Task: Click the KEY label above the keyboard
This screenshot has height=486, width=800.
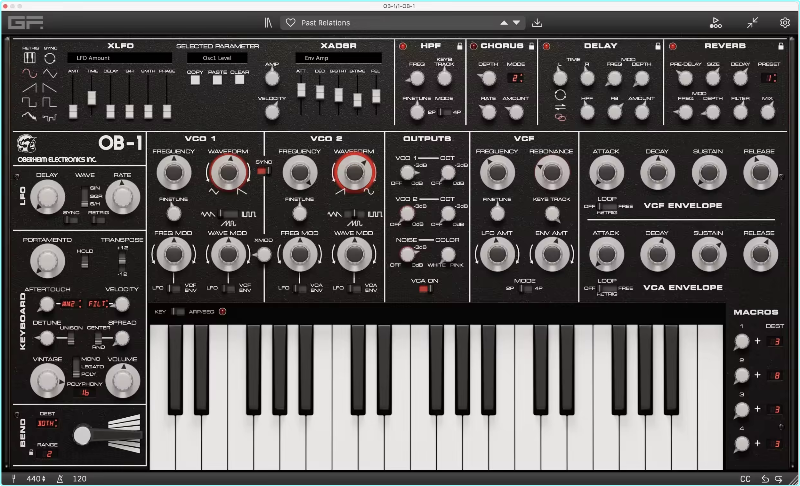Action: 160,312
